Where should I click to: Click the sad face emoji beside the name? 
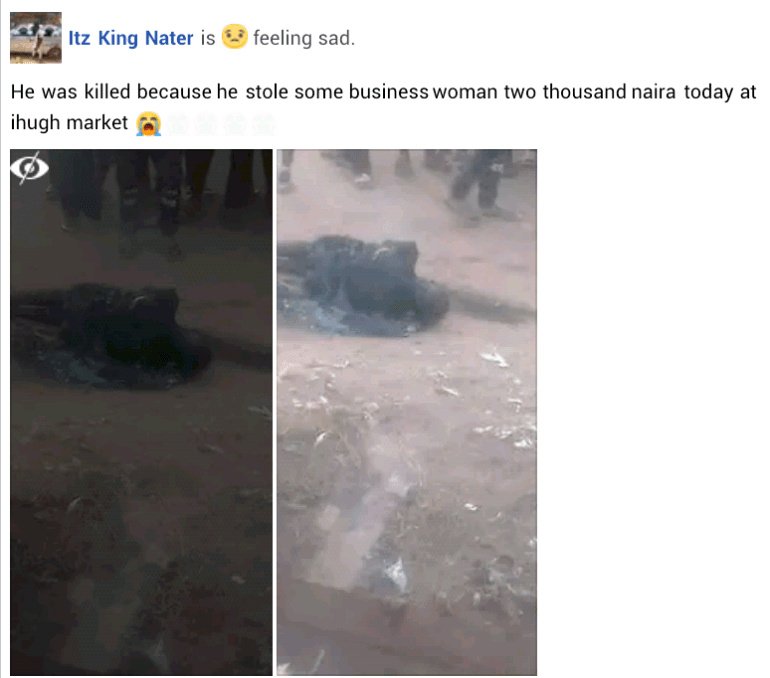[x=234, y=36]
